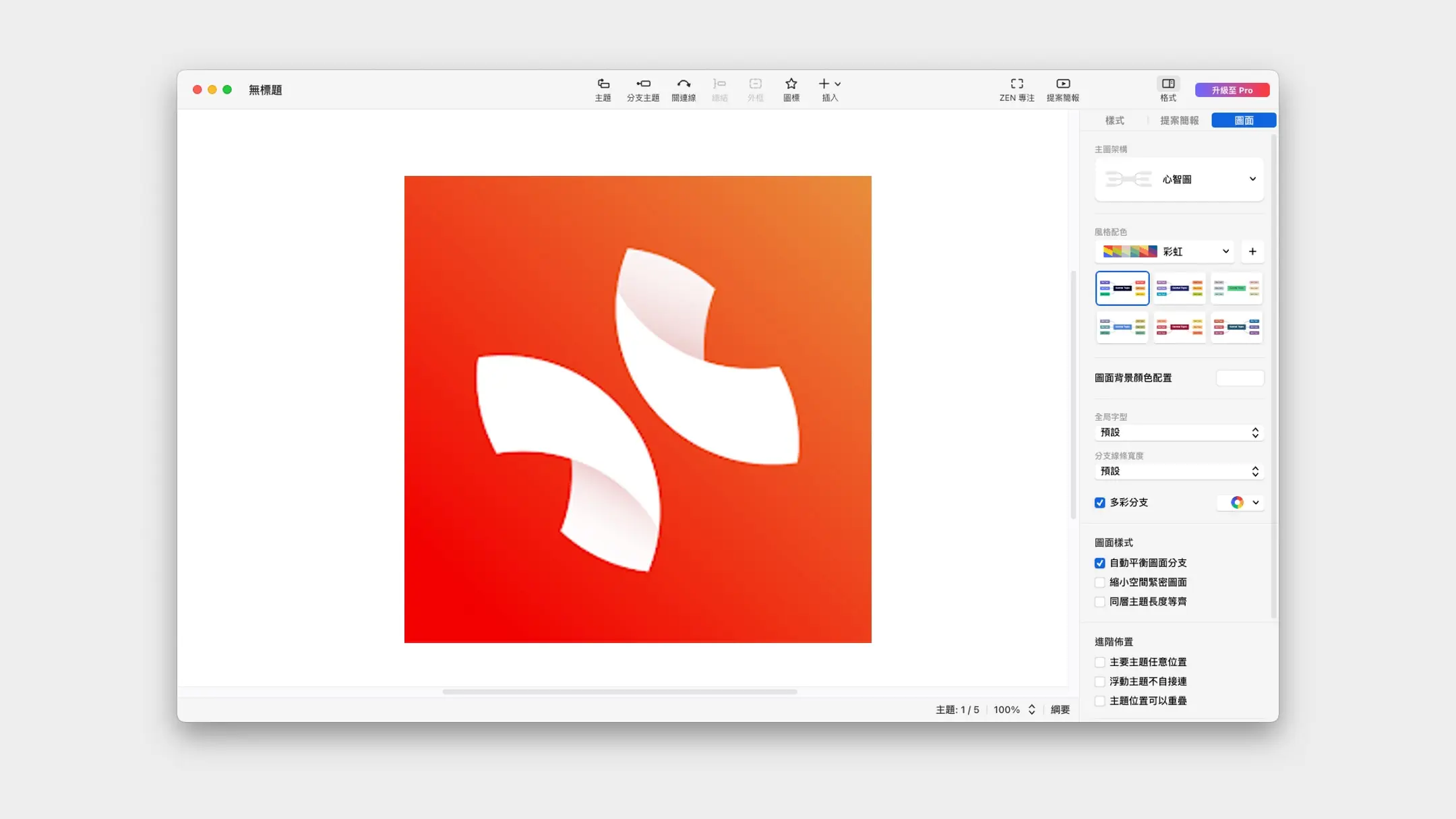Viewport: 1456px width, 819px height.
Task: Select fourth theme thumbnail with light blue center
Action: (x=1122, y=327)
